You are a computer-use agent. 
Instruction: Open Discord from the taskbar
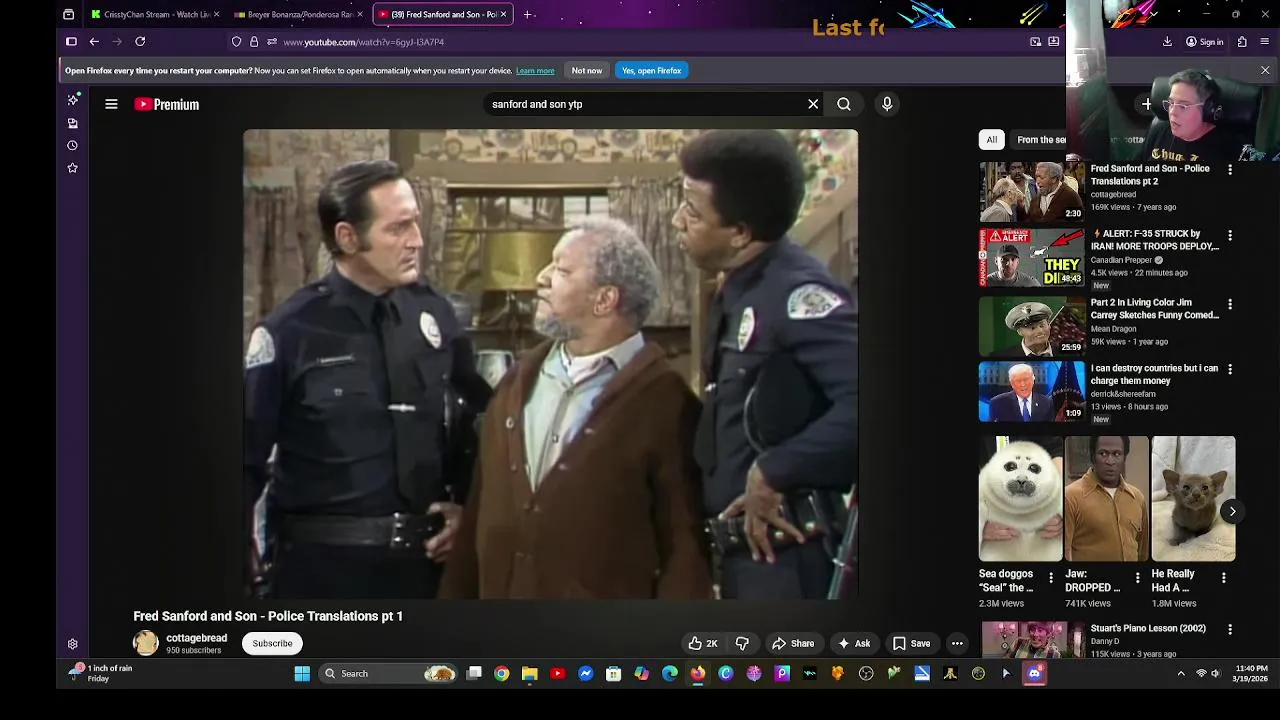coord(1034,673)
